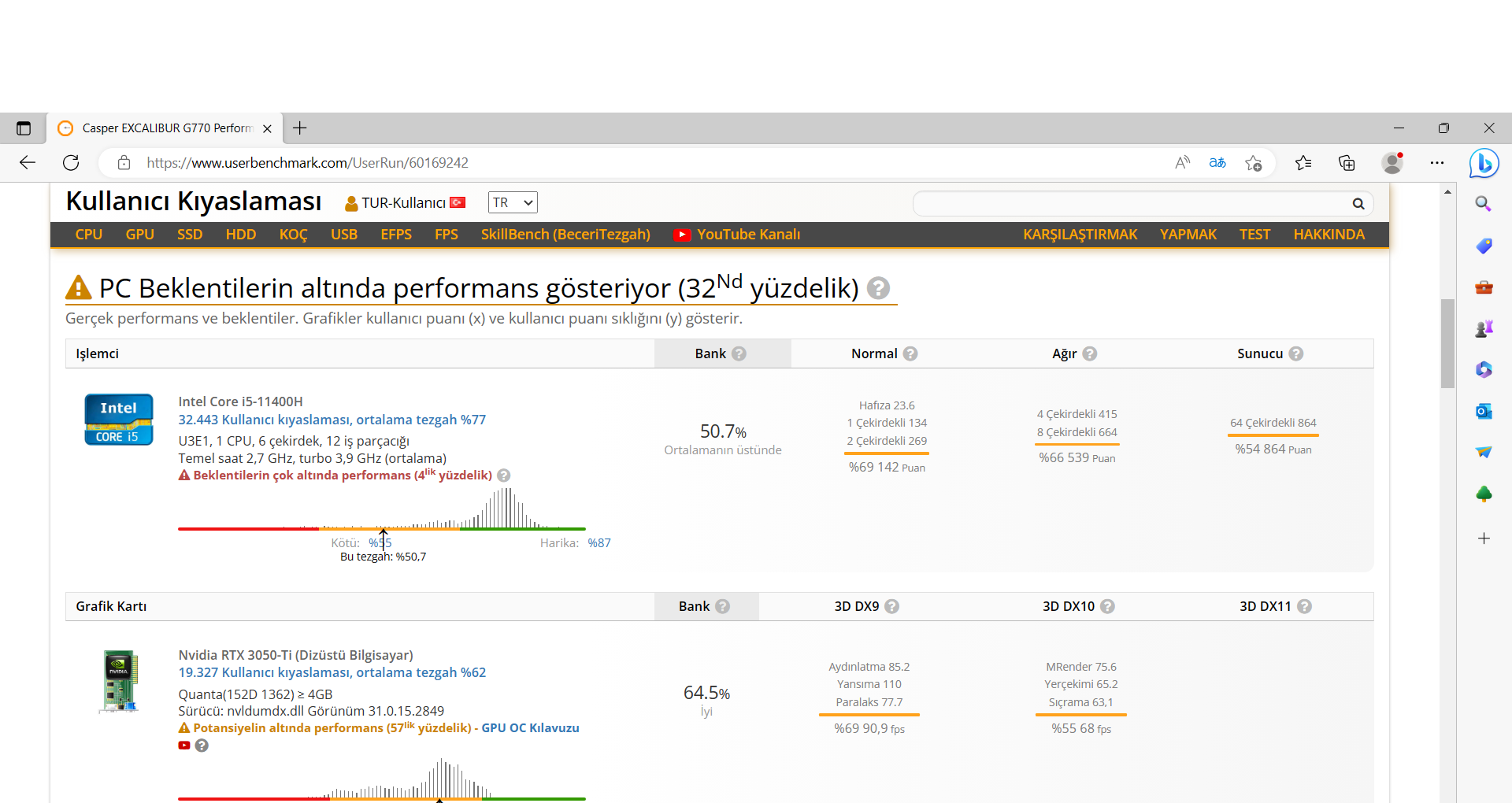
Task: Click help icon next to 3D DX10
Action: pyautogui.click(x=1107, y=607)
